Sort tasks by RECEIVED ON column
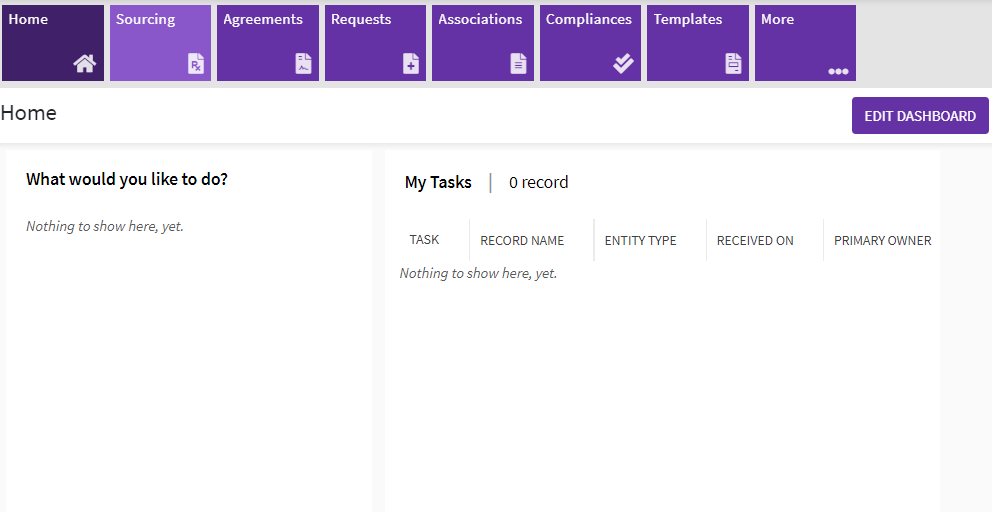992x512 pixels. click(x=755, y=241)
